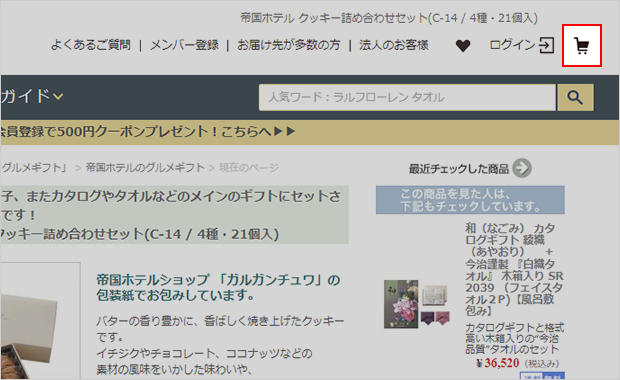
Task: Click arrow beside 最近チェックした商品
Action: (522, 168)
